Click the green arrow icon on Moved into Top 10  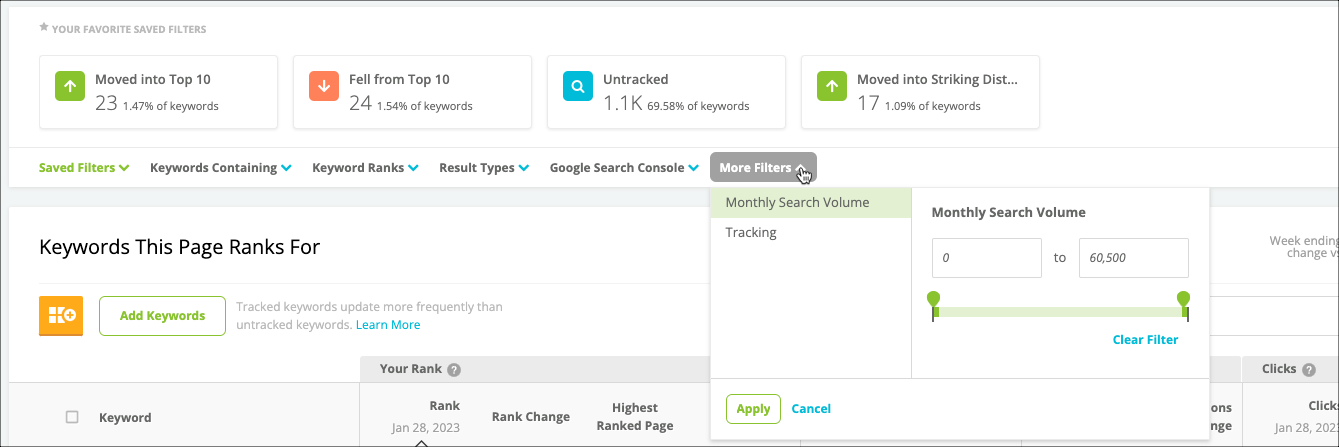point(70,87)
